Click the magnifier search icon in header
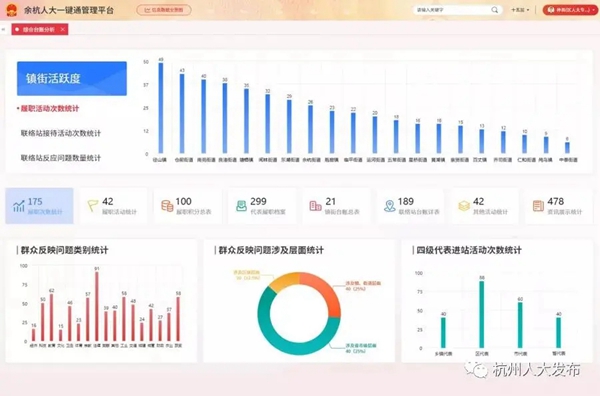Viewport: 600px width, 396px height. pos(494,10)
